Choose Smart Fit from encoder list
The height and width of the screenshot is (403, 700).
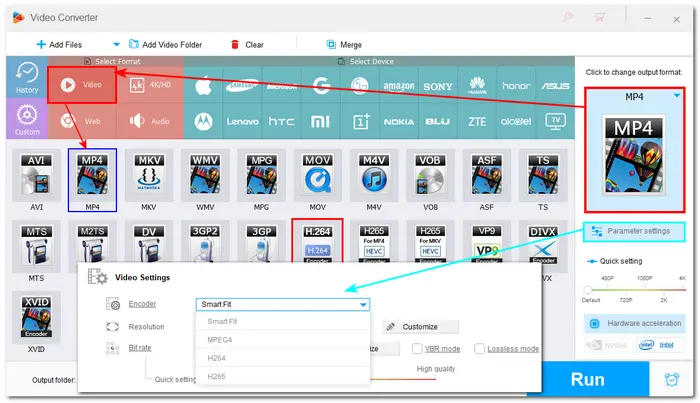(283, 321)
